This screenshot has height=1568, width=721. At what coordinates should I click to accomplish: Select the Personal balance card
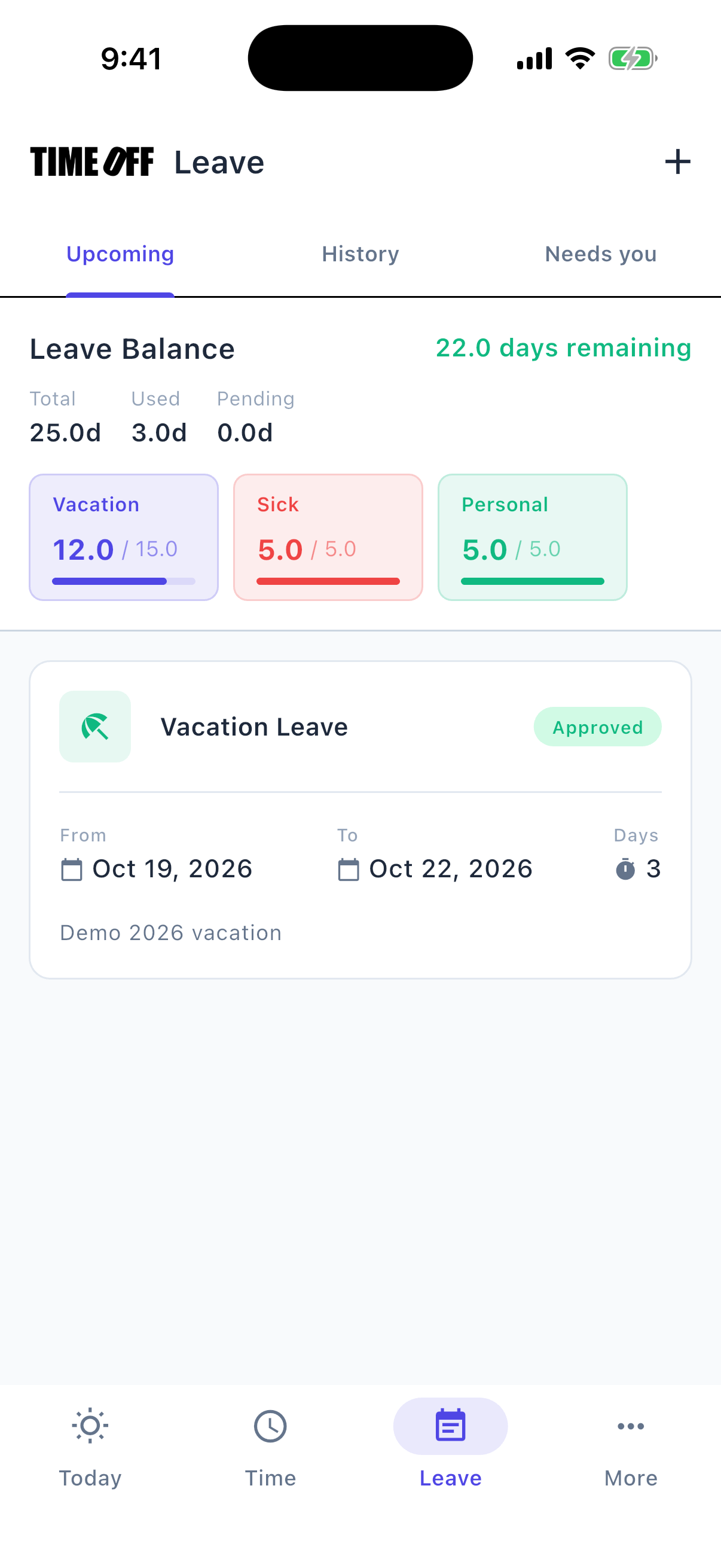(x=533, y=538)
